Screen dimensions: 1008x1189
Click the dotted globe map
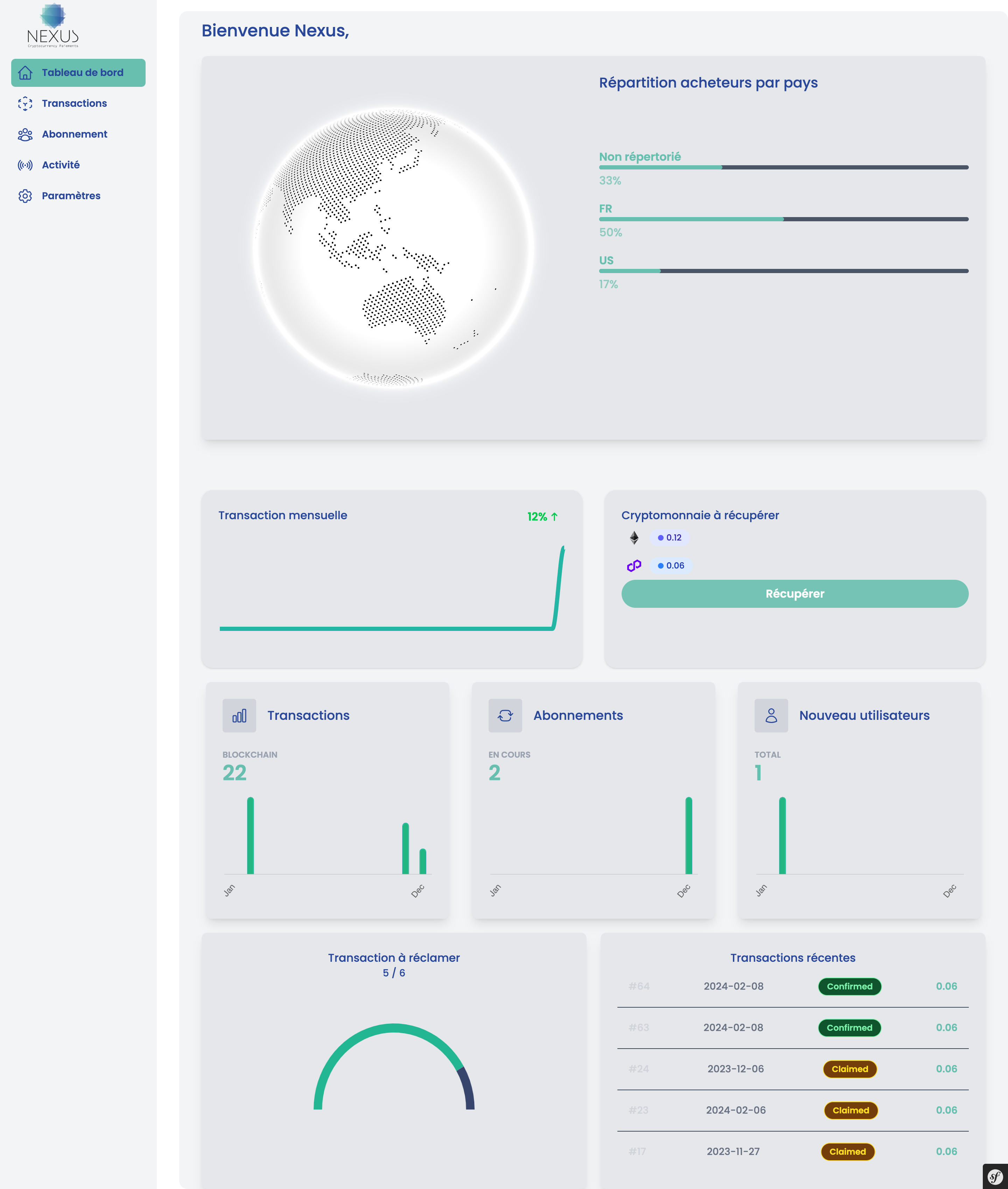(393, 248)
